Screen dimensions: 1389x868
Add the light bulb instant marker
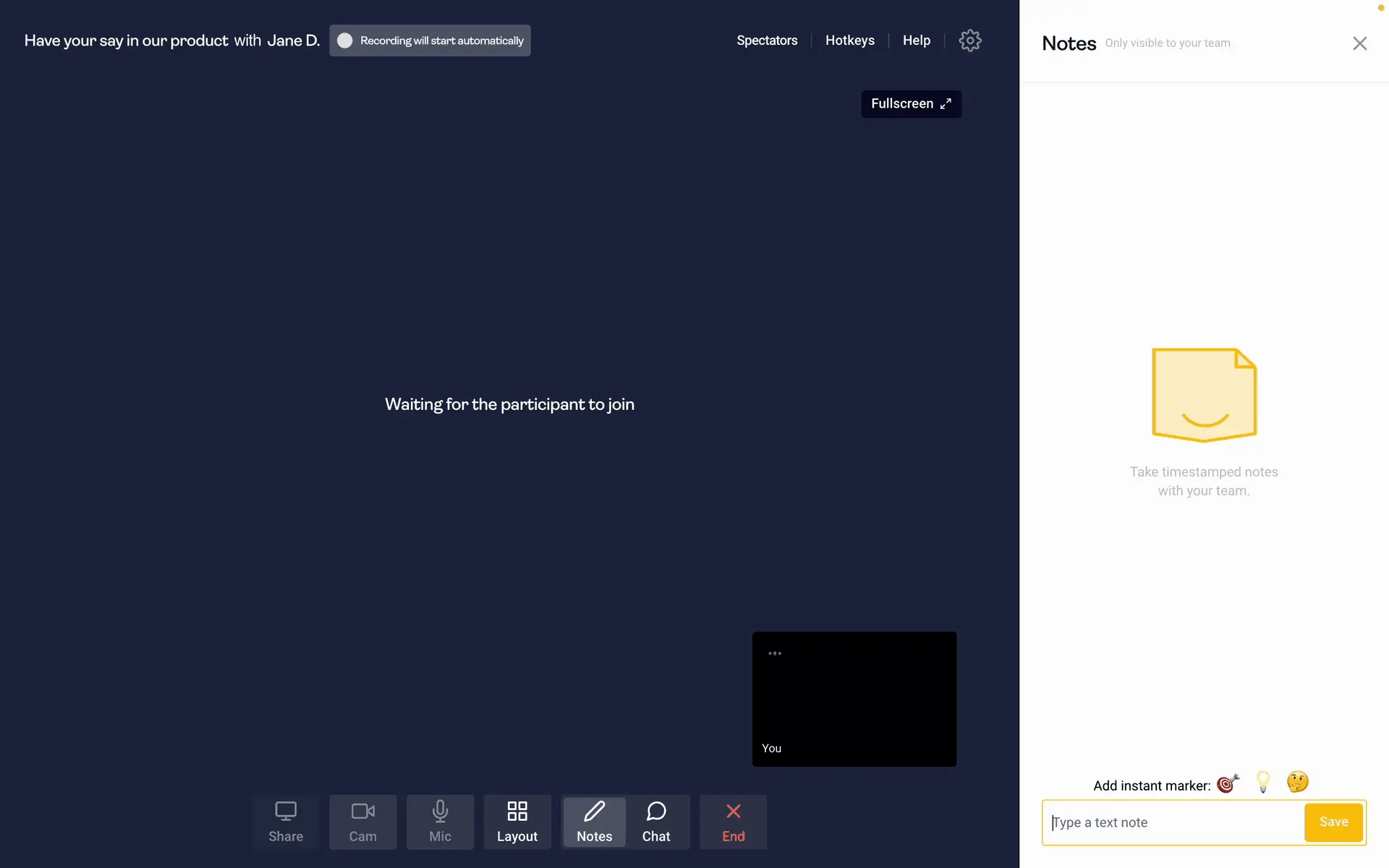[1263, 782]
